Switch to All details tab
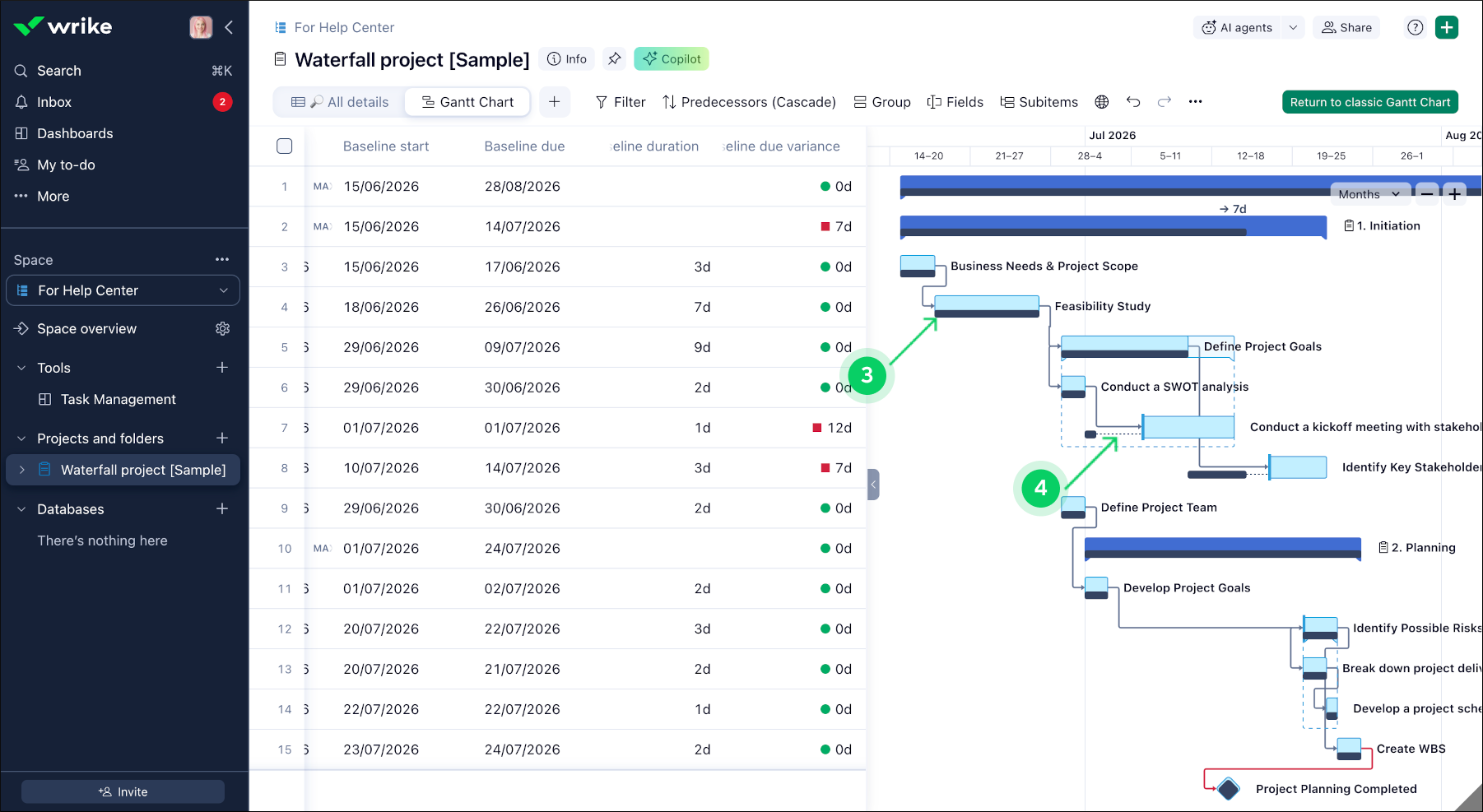Viewport: 1483px width, 812px height. pyautogui.click(x=340, y=102)
